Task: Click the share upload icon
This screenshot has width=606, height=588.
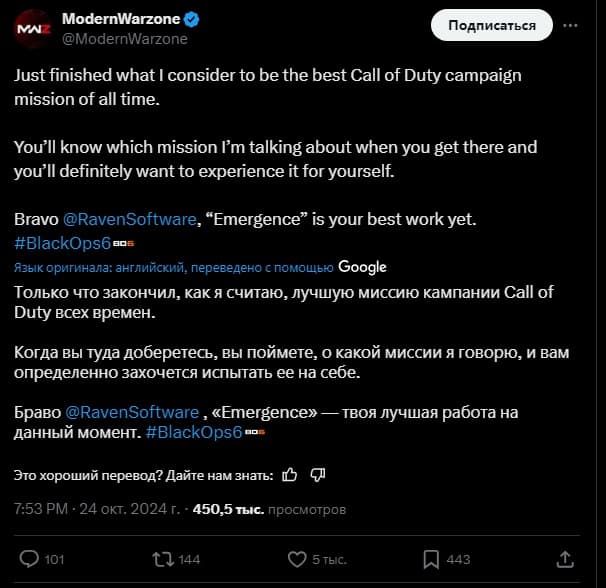Action: tap(565, 559)
